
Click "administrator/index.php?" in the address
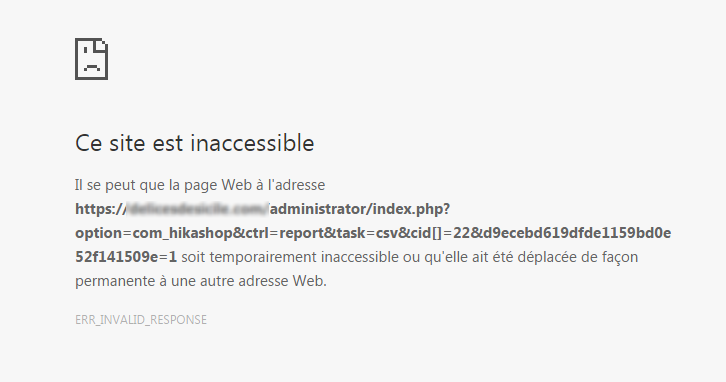point(360,209)
